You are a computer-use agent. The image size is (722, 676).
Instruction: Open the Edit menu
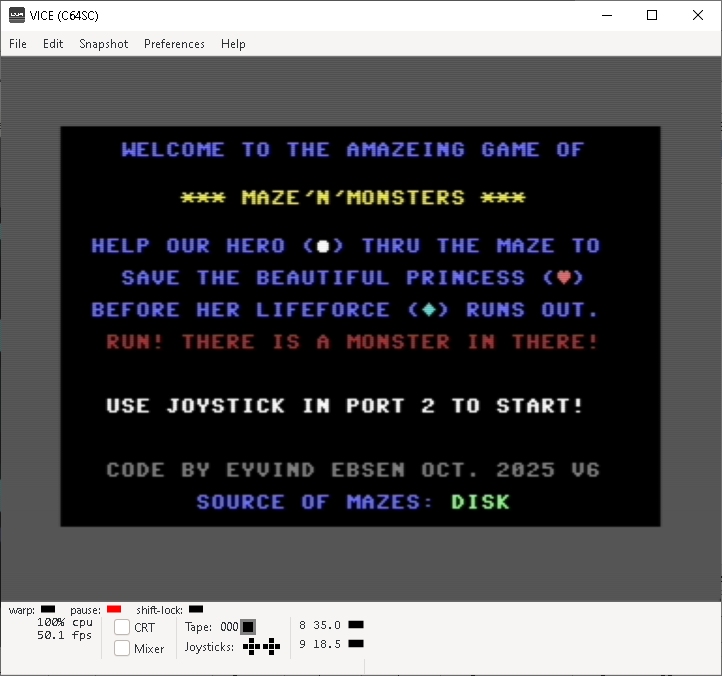[x=53, y=44]
